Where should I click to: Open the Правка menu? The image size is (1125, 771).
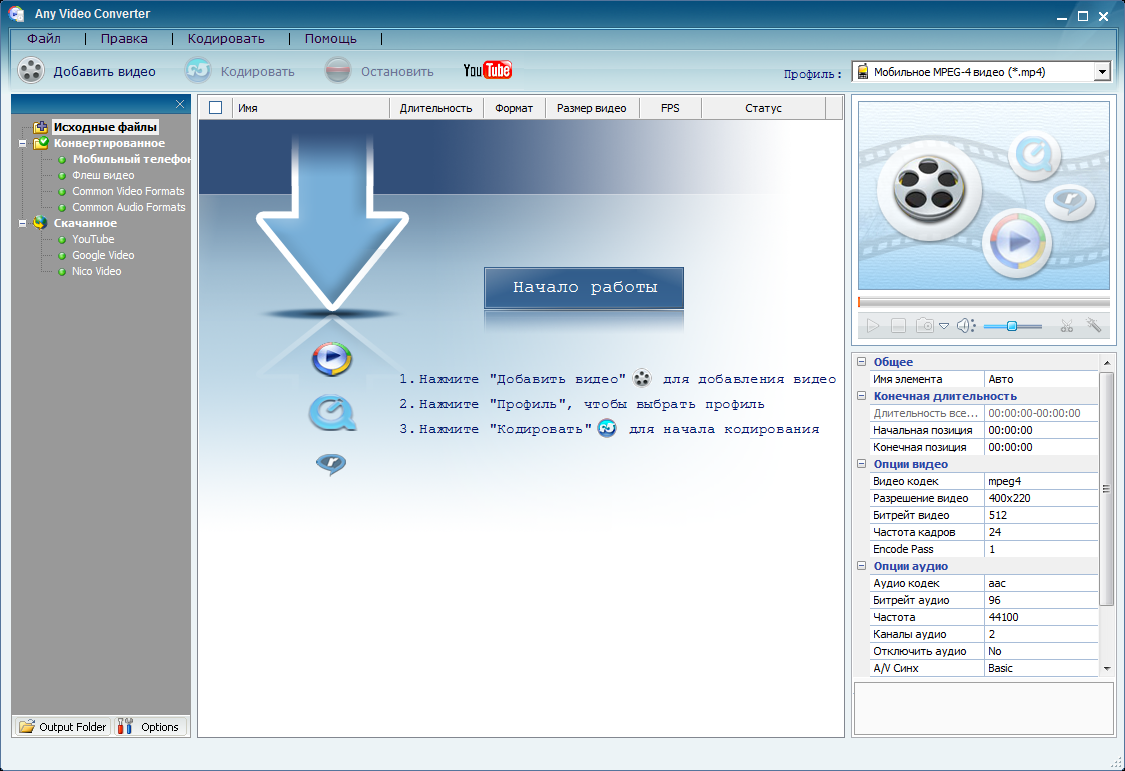[124, 39]
